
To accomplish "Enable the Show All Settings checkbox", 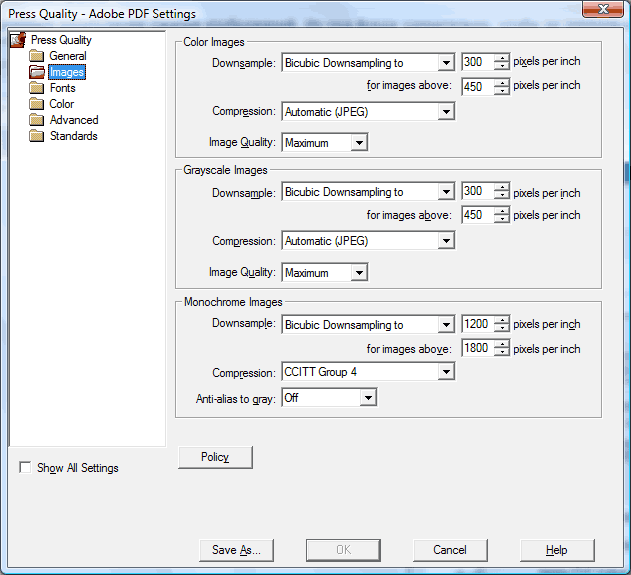I will (x=25, y=468).
